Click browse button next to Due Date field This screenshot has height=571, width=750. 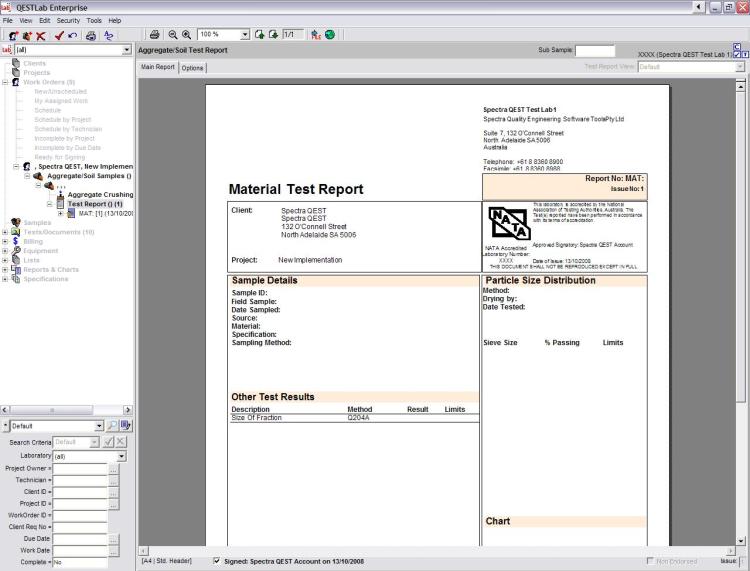[x=113, y=539]
